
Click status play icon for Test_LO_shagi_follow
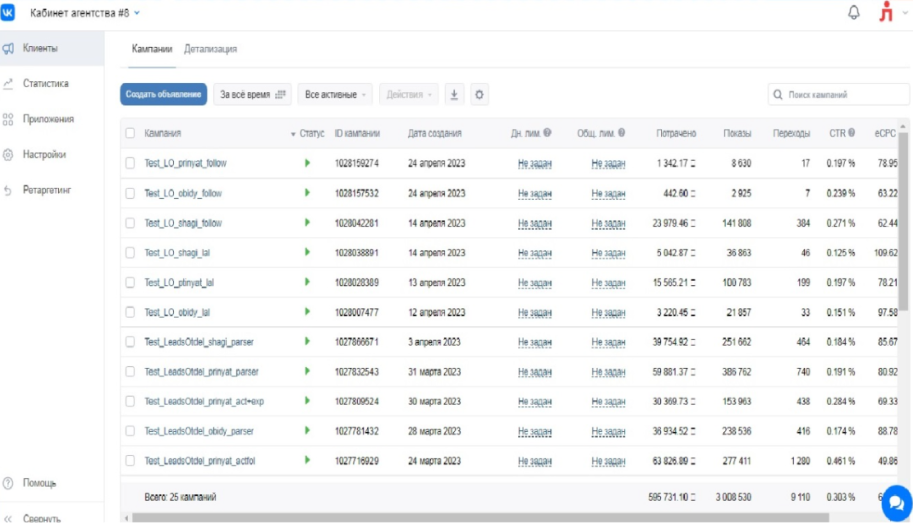point(307,222)
